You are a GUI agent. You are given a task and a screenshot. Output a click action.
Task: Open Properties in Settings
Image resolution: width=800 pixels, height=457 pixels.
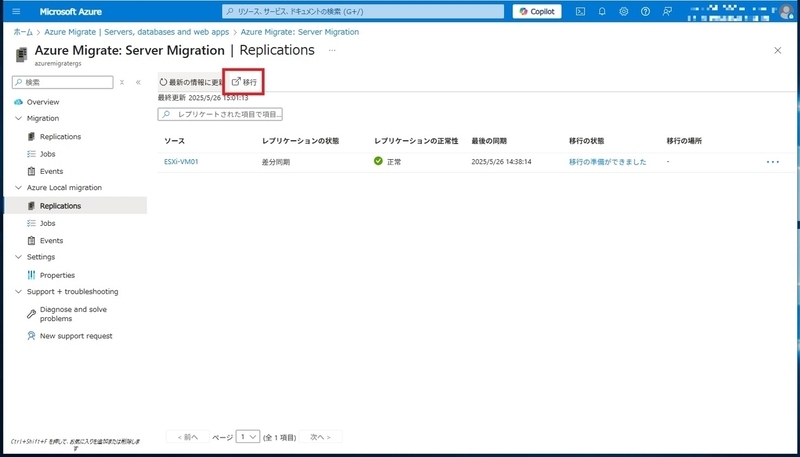pyautogui.click(x=57, y=275)
